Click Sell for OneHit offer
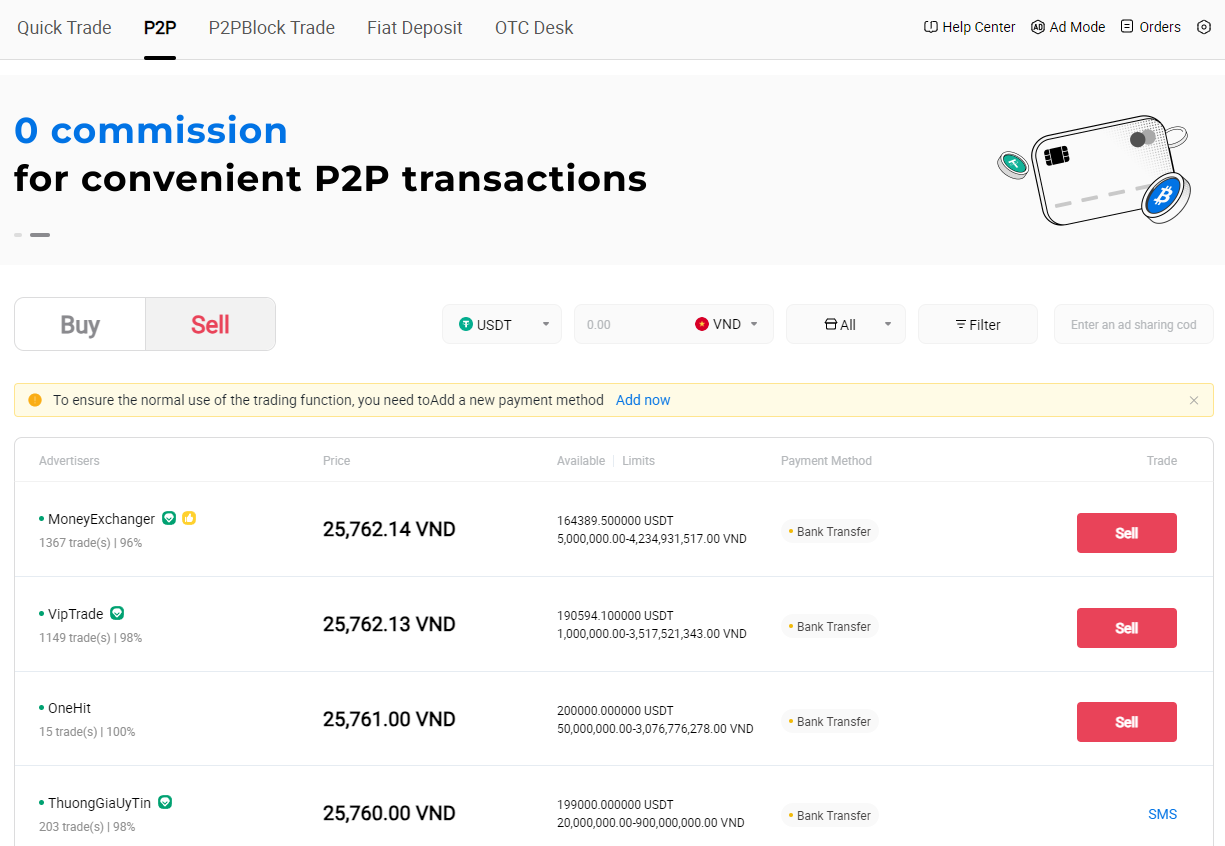Viewport: 1225px width, 846px height. point(1127,722)
